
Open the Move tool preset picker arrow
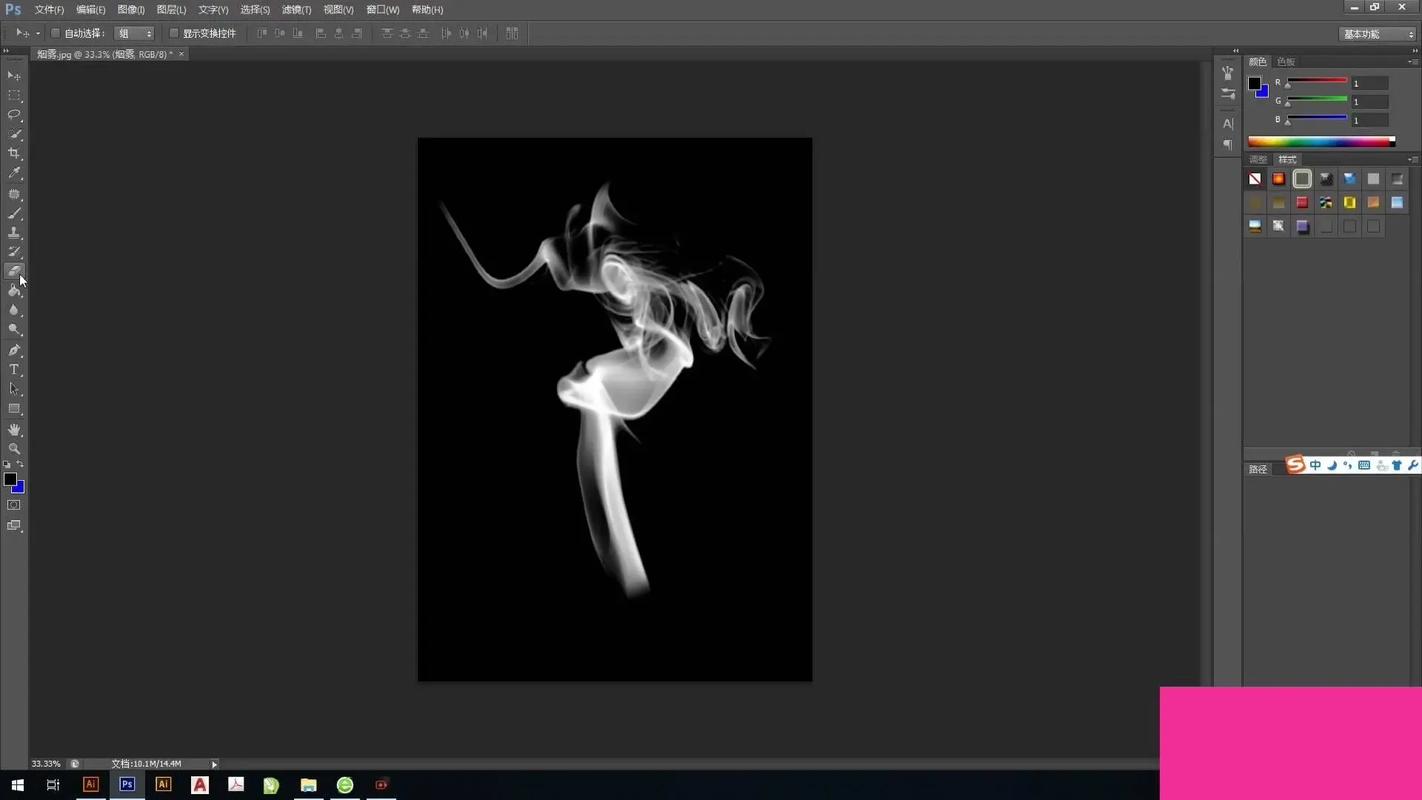[x=38, y=33]
